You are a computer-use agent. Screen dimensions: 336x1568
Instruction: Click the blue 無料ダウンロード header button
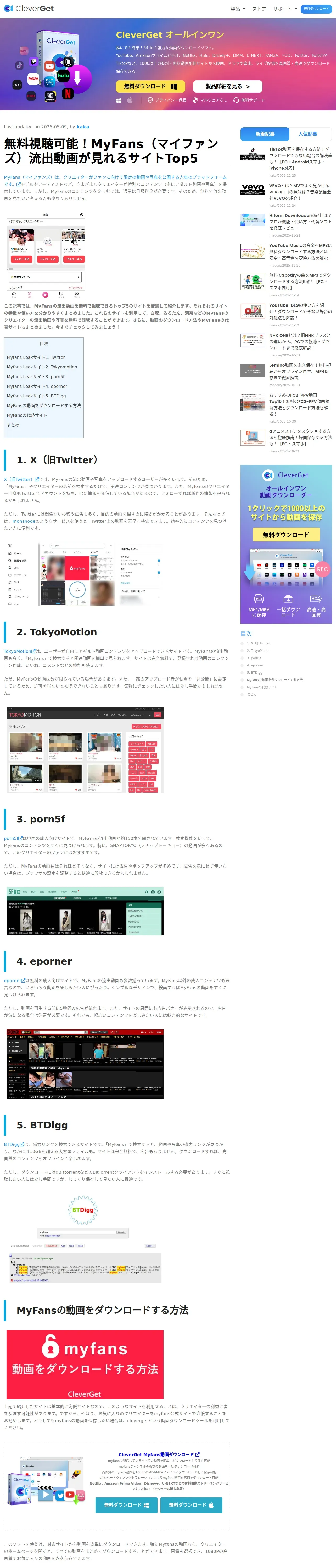point(316,9)
